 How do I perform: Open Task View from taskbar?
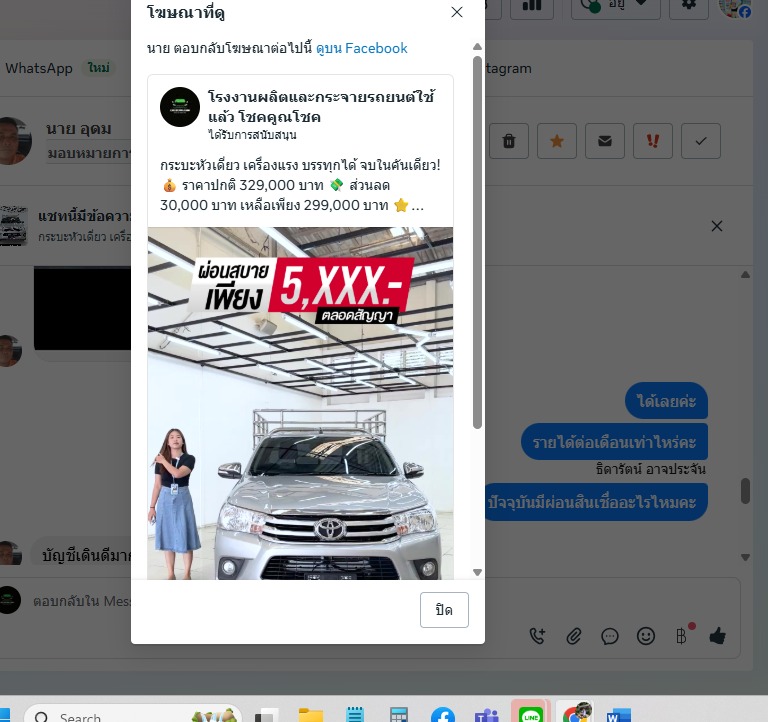point(266,715)
